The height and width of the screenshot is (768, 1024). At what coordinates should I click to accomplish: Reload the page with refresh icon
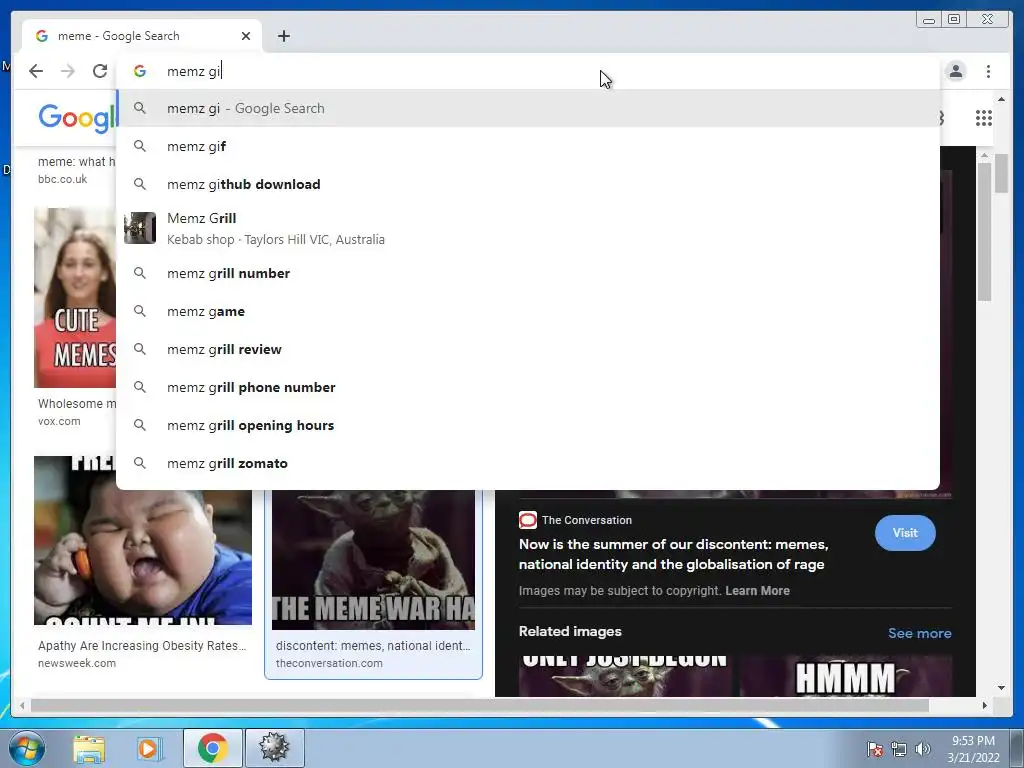[x=100, y=71]
